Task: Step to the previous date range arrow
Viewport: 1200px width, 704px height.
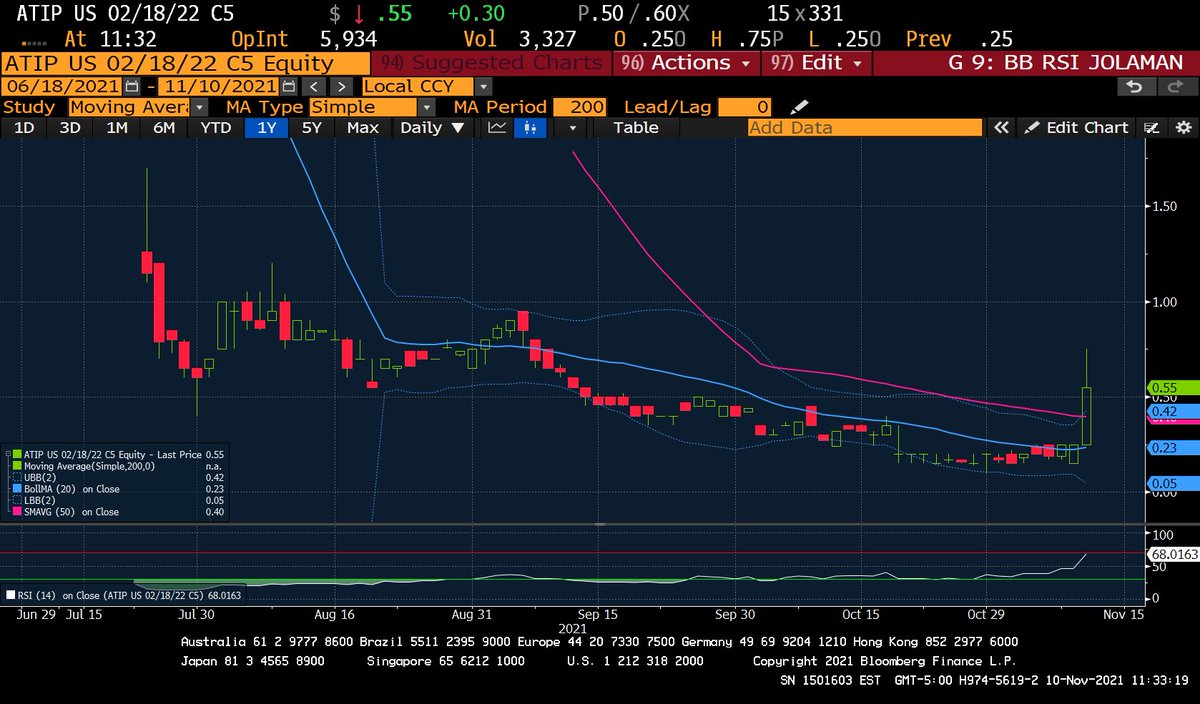Action: (312, 86)
